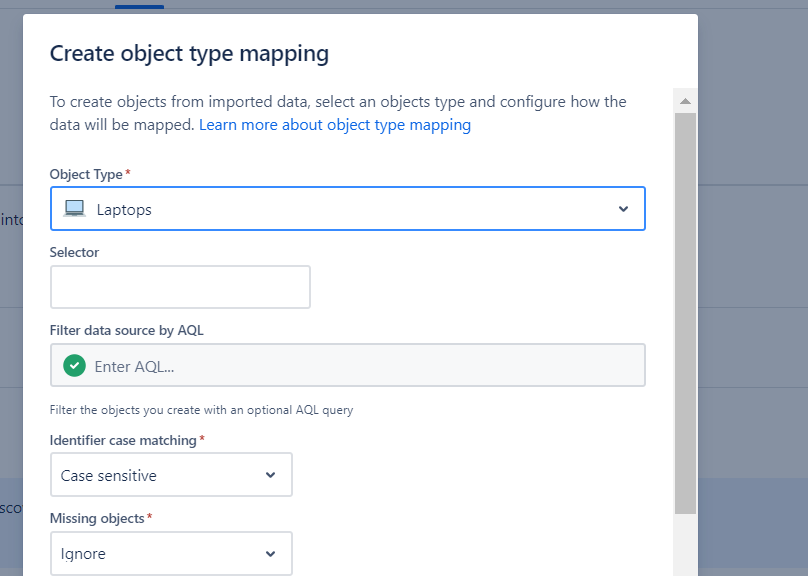Click the Object Type field label
The image size is (808, 576).
point(86,174)
